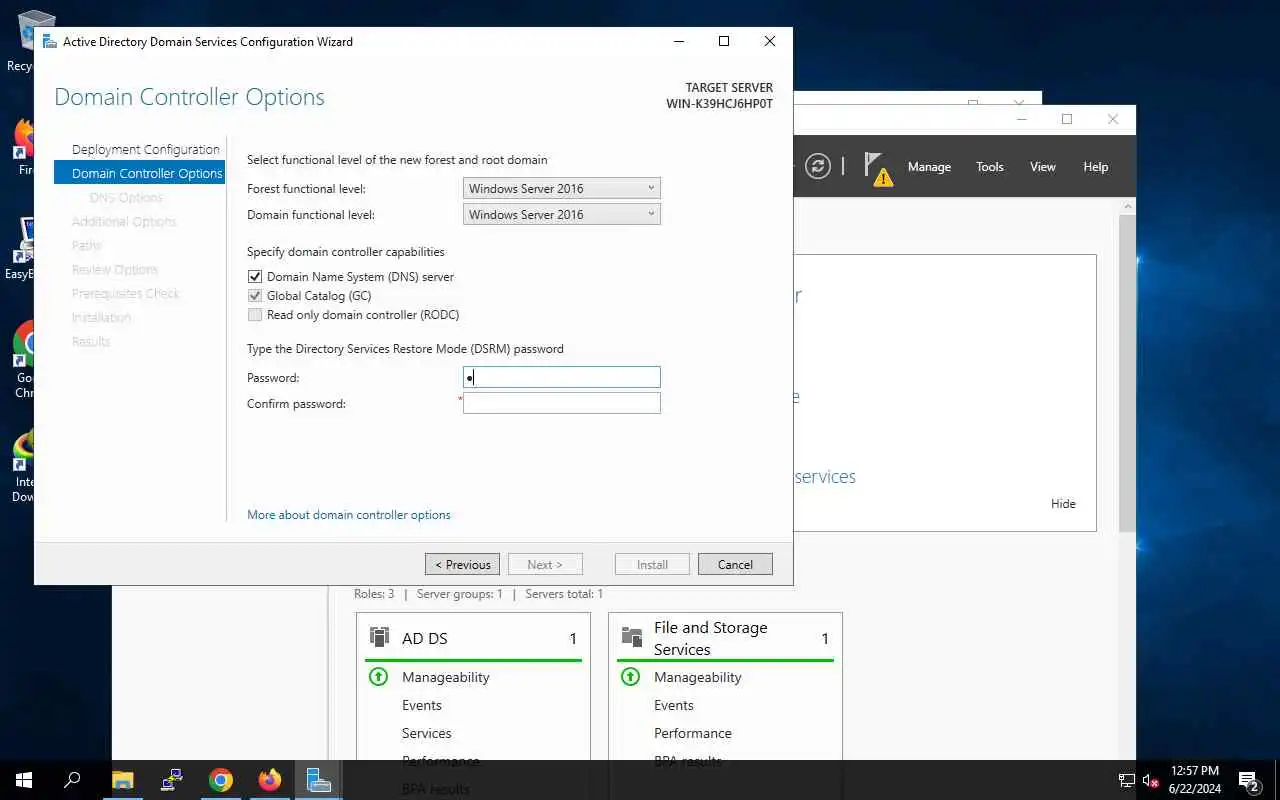Screen dimensions: 1280x800
Task: Open taskbar search magnifier
Action: pyautogui.click(x=72, y=780)
